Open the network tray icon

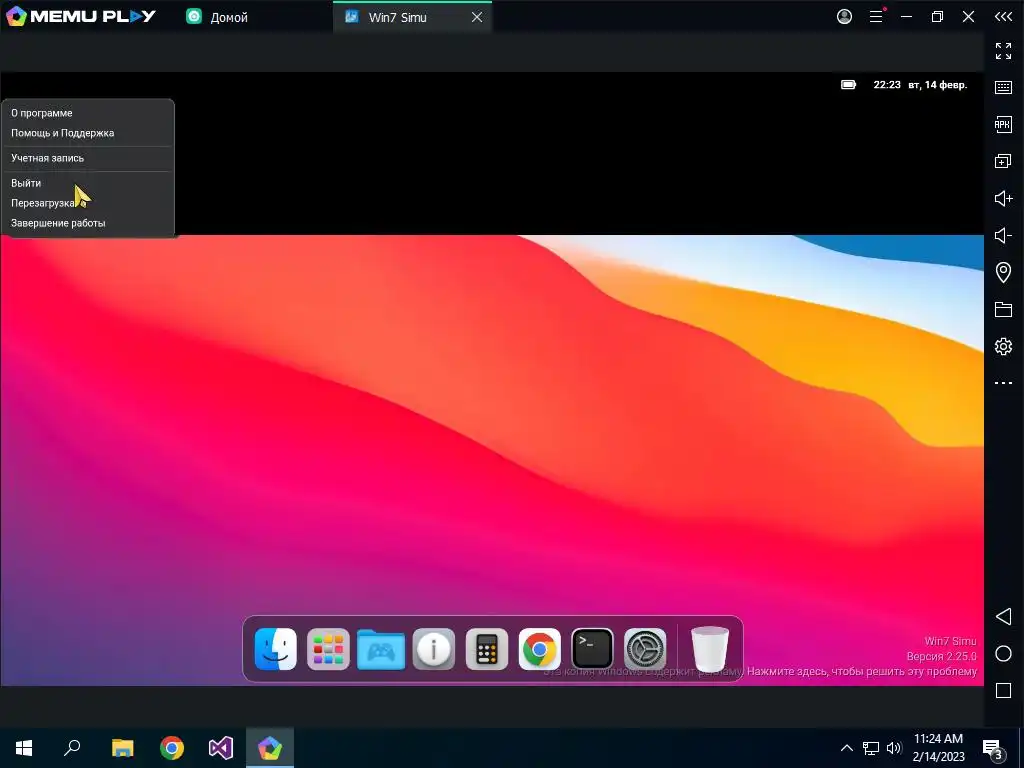pos(871,748)
